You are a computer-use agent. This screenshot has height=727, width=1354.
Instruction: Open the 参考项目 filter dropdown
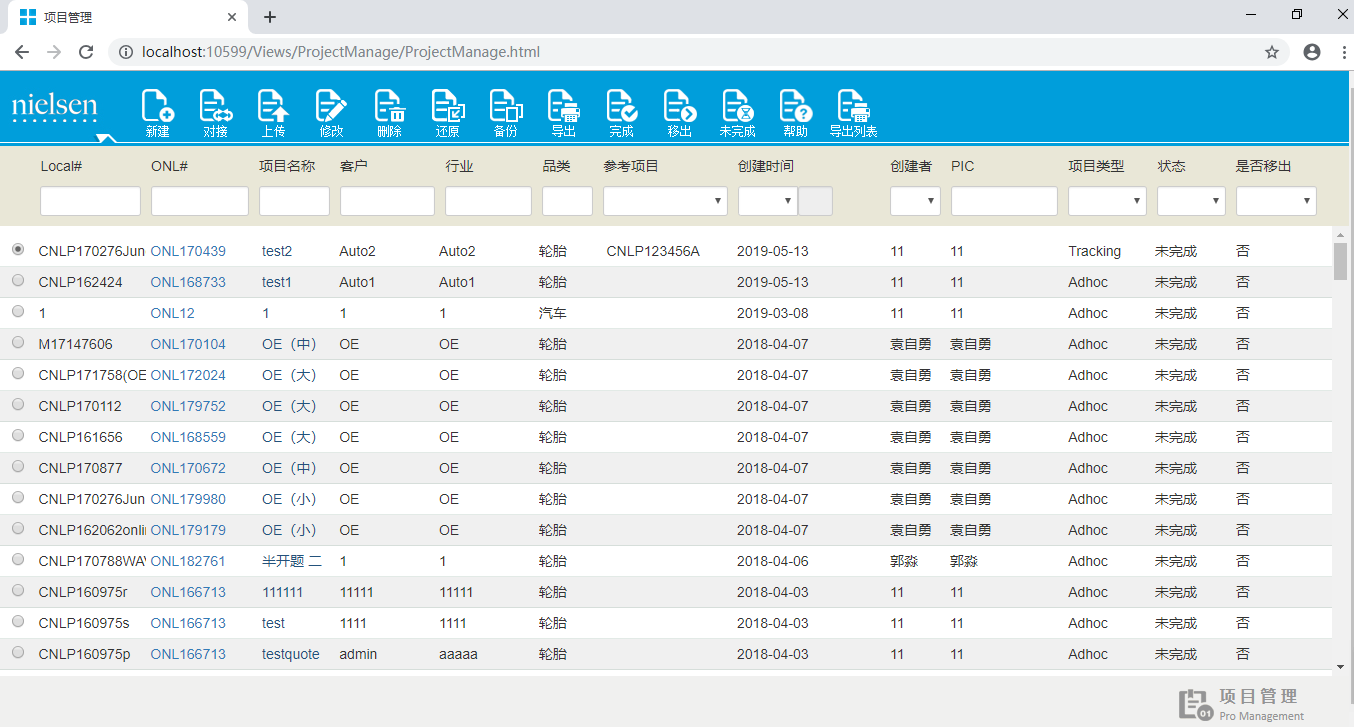665,201
